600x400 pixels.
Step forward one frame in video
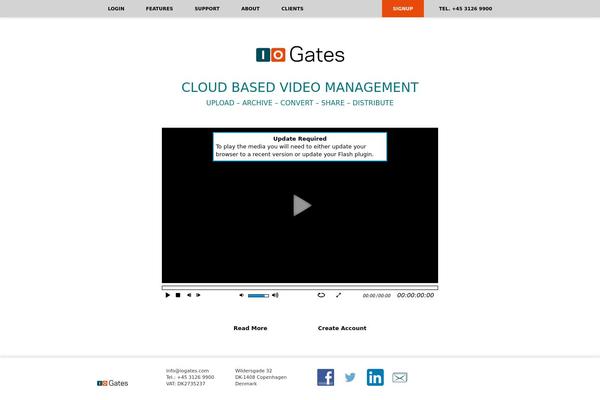point(198,295)
